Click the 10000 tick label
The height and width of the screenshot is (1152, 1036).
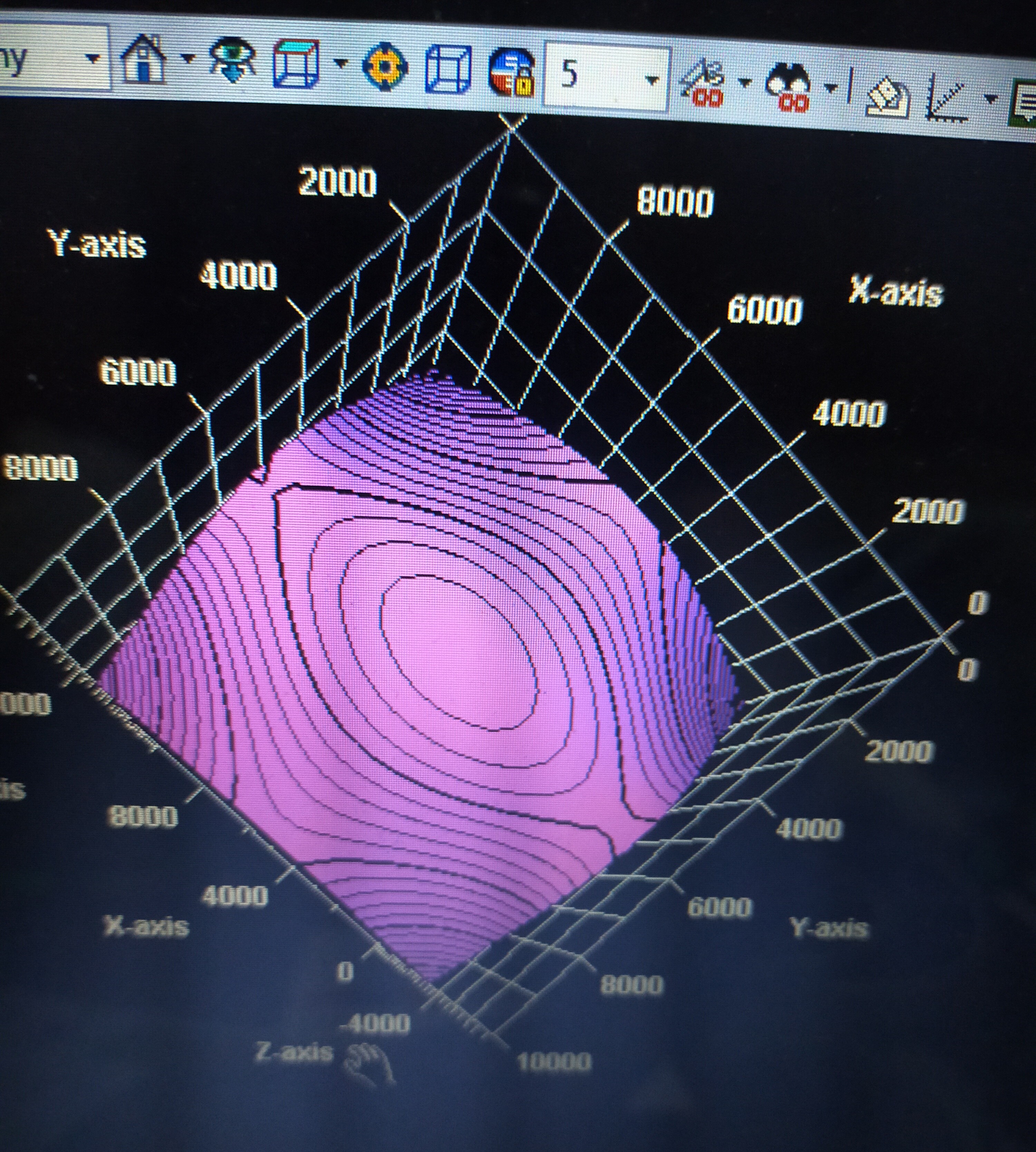point(554,1063)
